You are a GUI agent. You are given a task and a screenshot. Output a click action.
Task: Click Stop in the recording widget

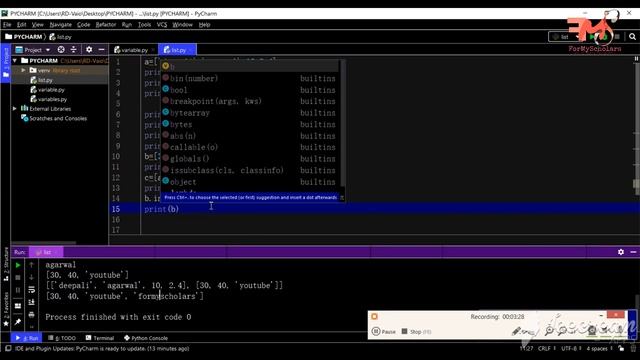(x=416, y=331)
